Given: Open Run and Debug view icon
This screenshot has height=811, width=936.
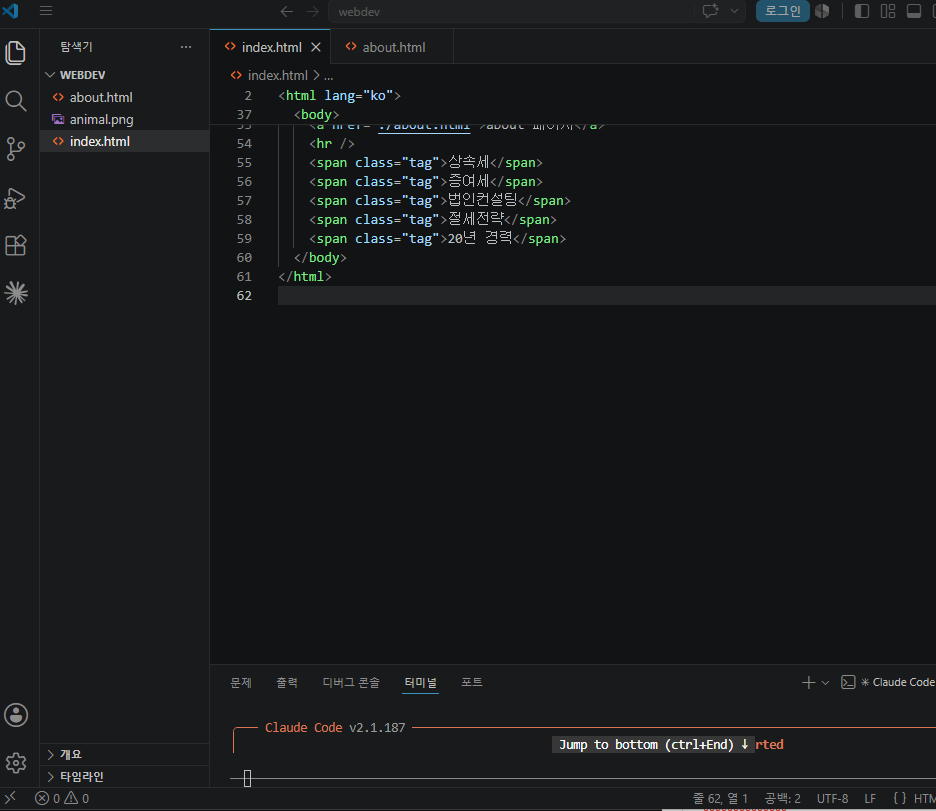Looking at the screenshot, I should pyautogui.click(x=16, y=198).
